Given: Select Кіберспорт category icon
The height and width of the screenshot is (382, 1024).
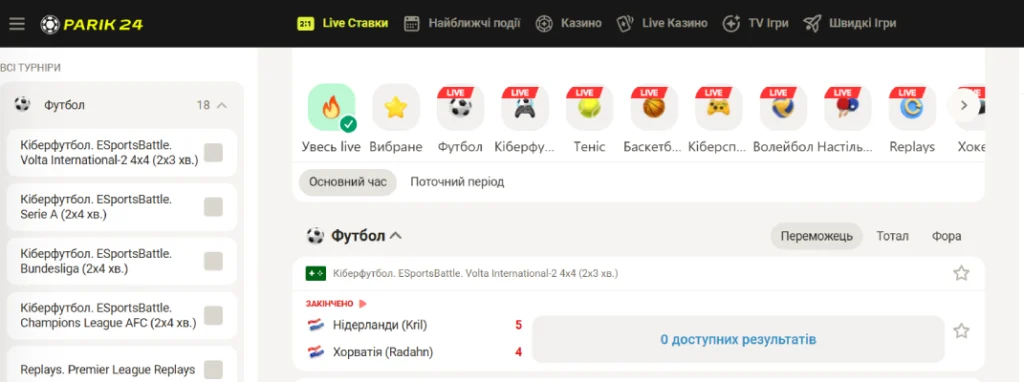Looking at the screenshot, I should click(718, 107).
